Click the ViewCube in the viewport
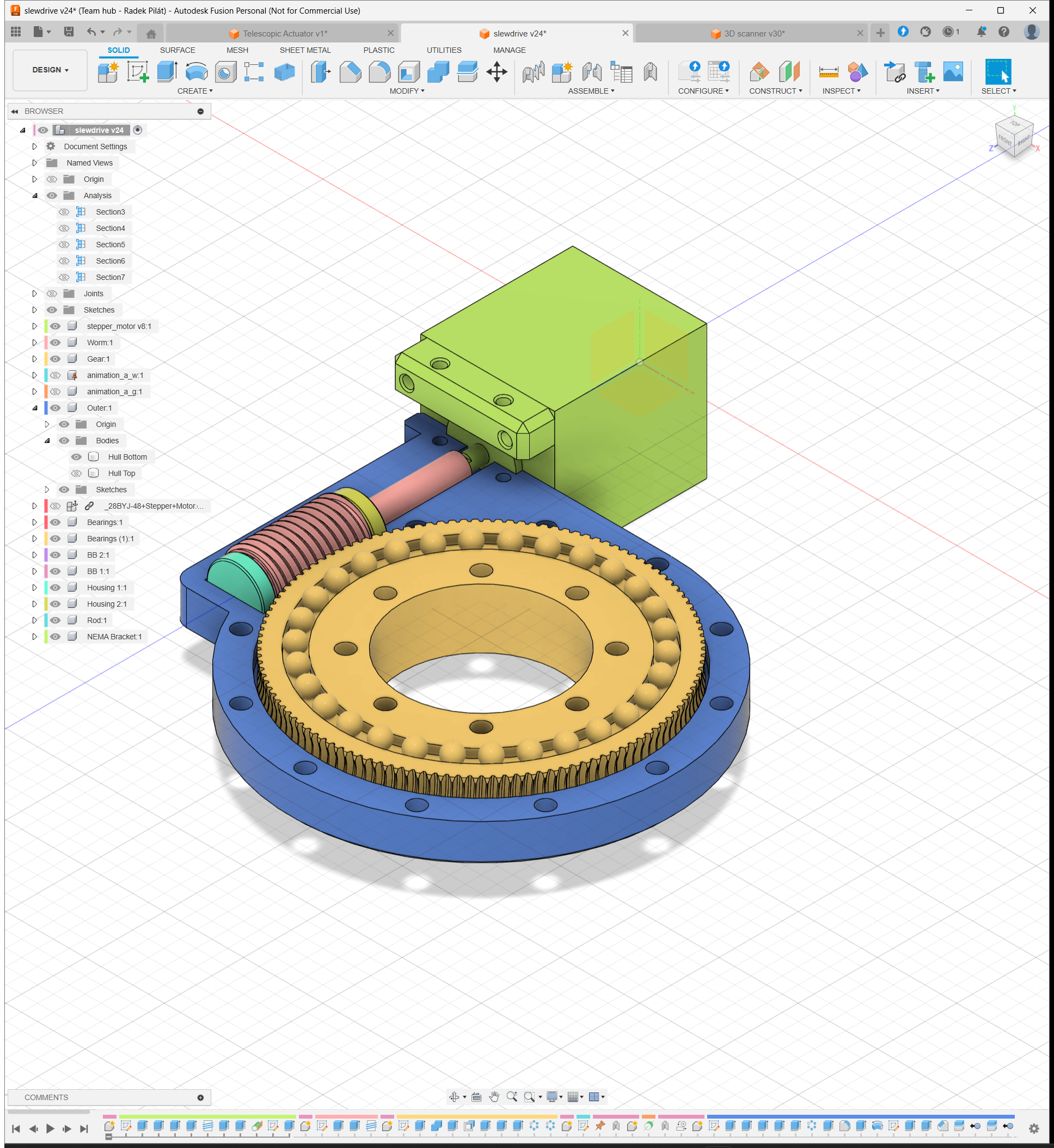 pos(1015,136)
